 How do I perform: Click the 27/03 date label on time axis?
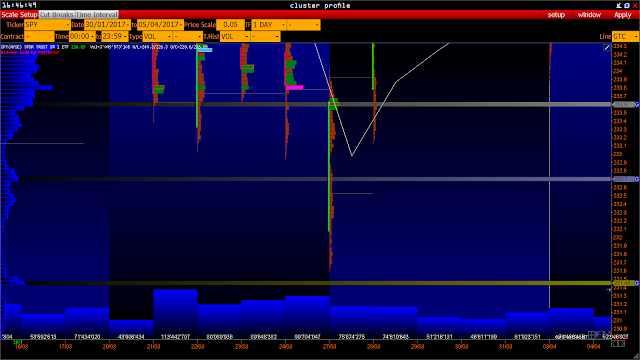coord(329,347)
